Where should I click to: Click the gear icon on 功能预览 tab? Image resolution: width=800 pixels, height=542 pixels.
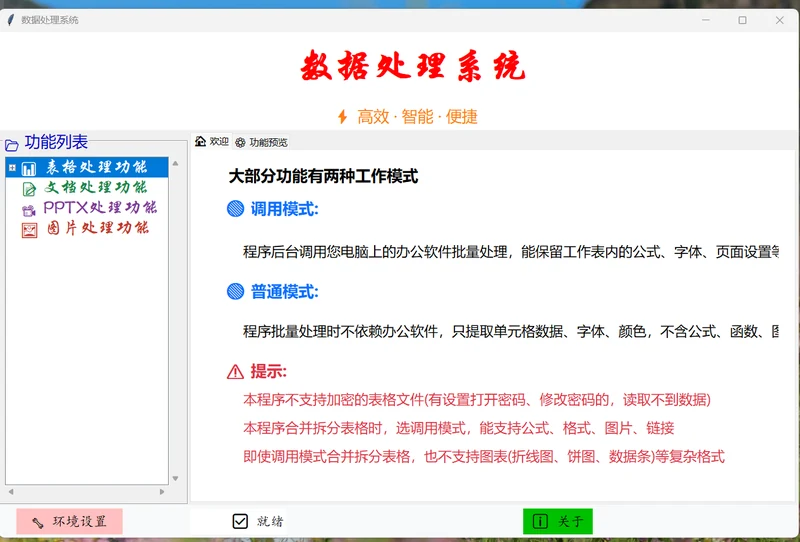(240, 143)
